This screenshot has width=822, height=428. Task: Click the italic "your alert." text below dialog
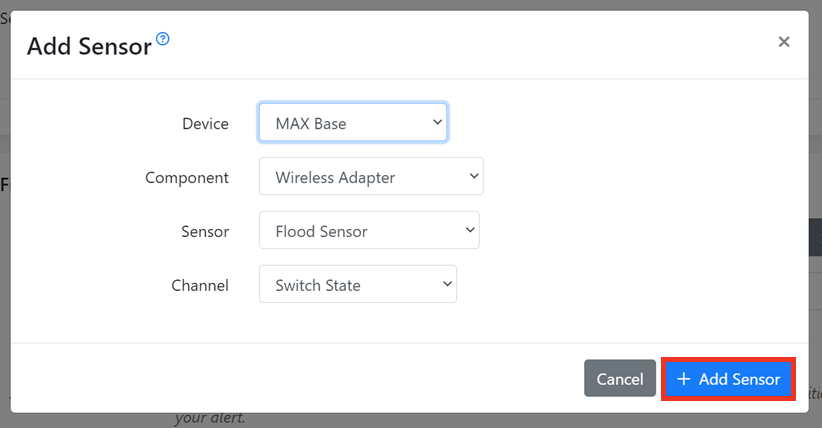210,418
